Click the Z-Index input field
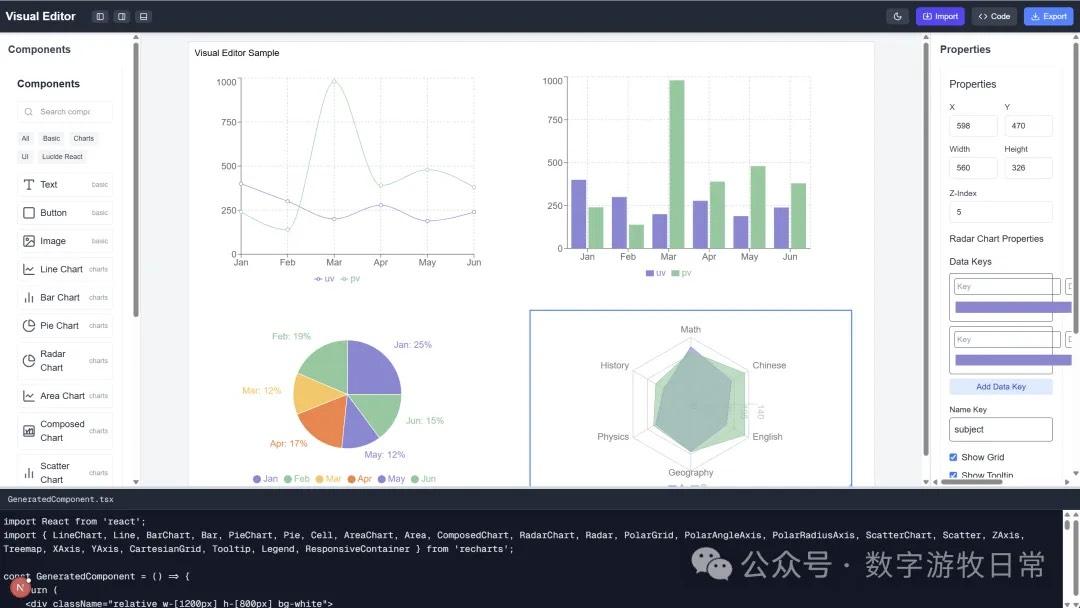This screenshot has height=608, width=1080. (1000, 212)
